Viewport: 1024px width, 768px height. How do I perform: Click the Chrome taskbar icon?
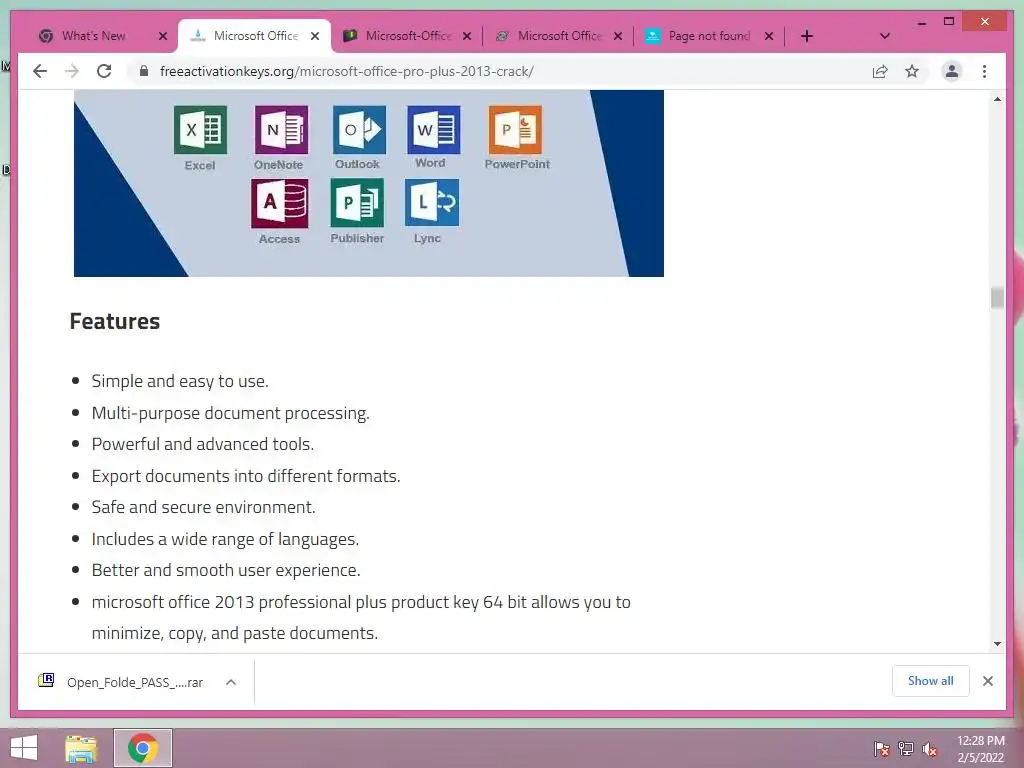click(143, 748)
